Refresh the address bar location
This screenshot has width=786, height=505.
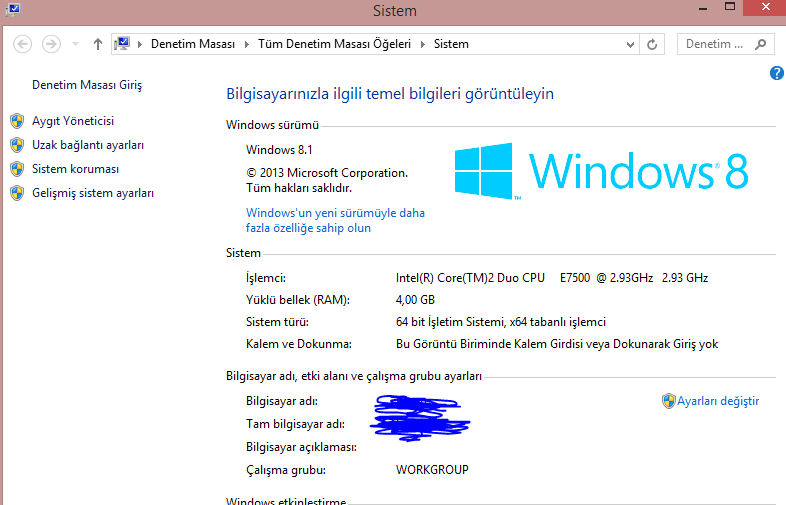653,44
